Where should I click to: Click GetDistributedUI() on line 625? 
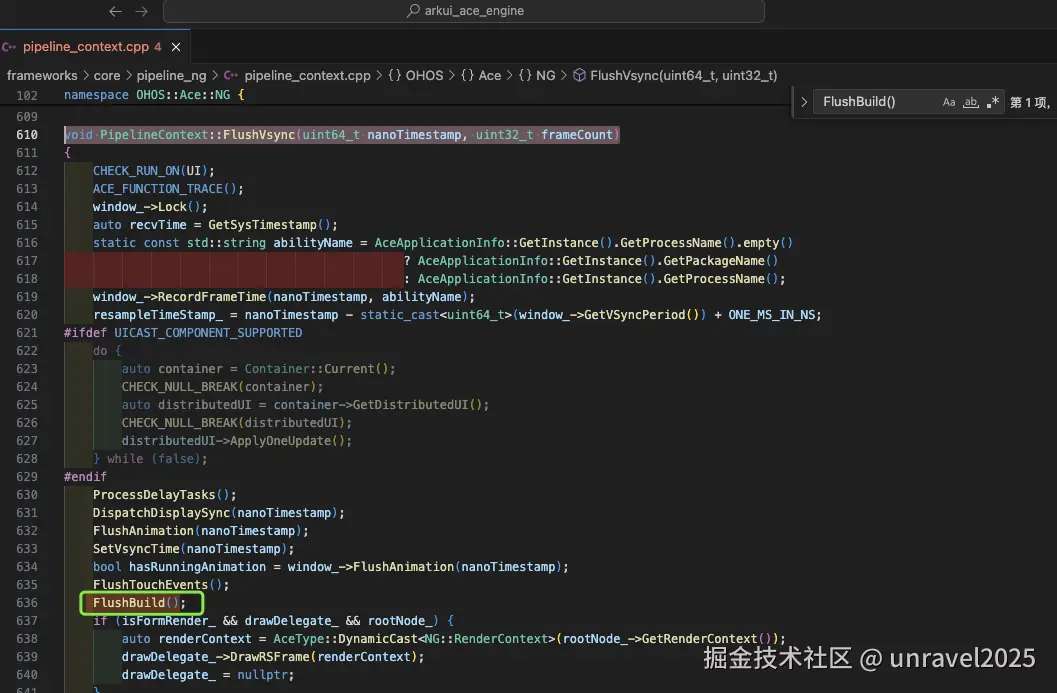point(418,404)
